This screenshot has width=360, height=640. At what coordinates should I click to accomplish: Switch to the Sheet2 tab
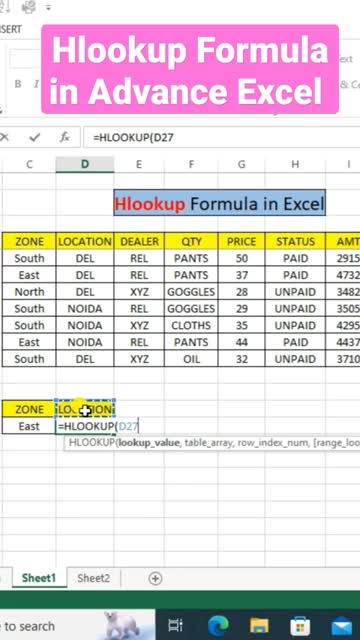point(93,578)
